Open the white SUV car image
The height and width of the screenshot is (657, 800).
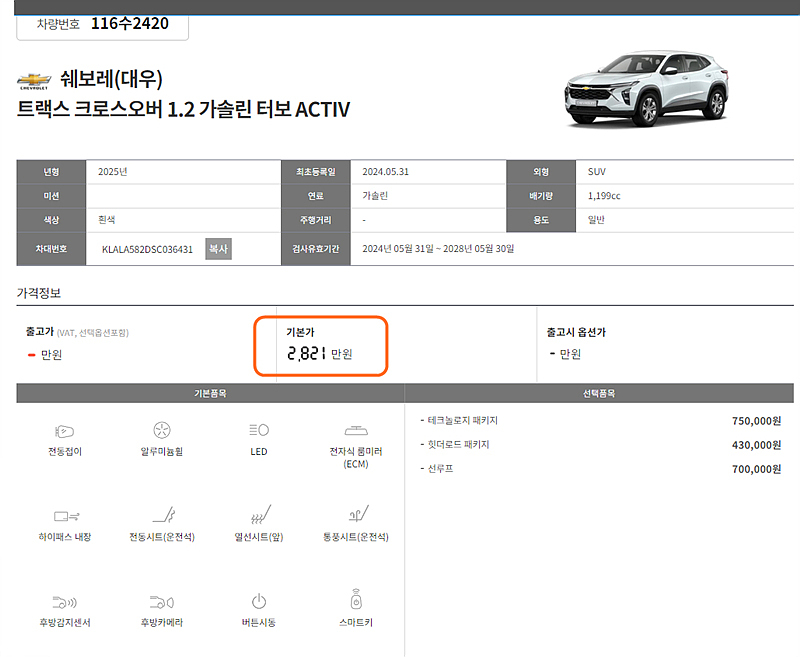coord(646,88)
